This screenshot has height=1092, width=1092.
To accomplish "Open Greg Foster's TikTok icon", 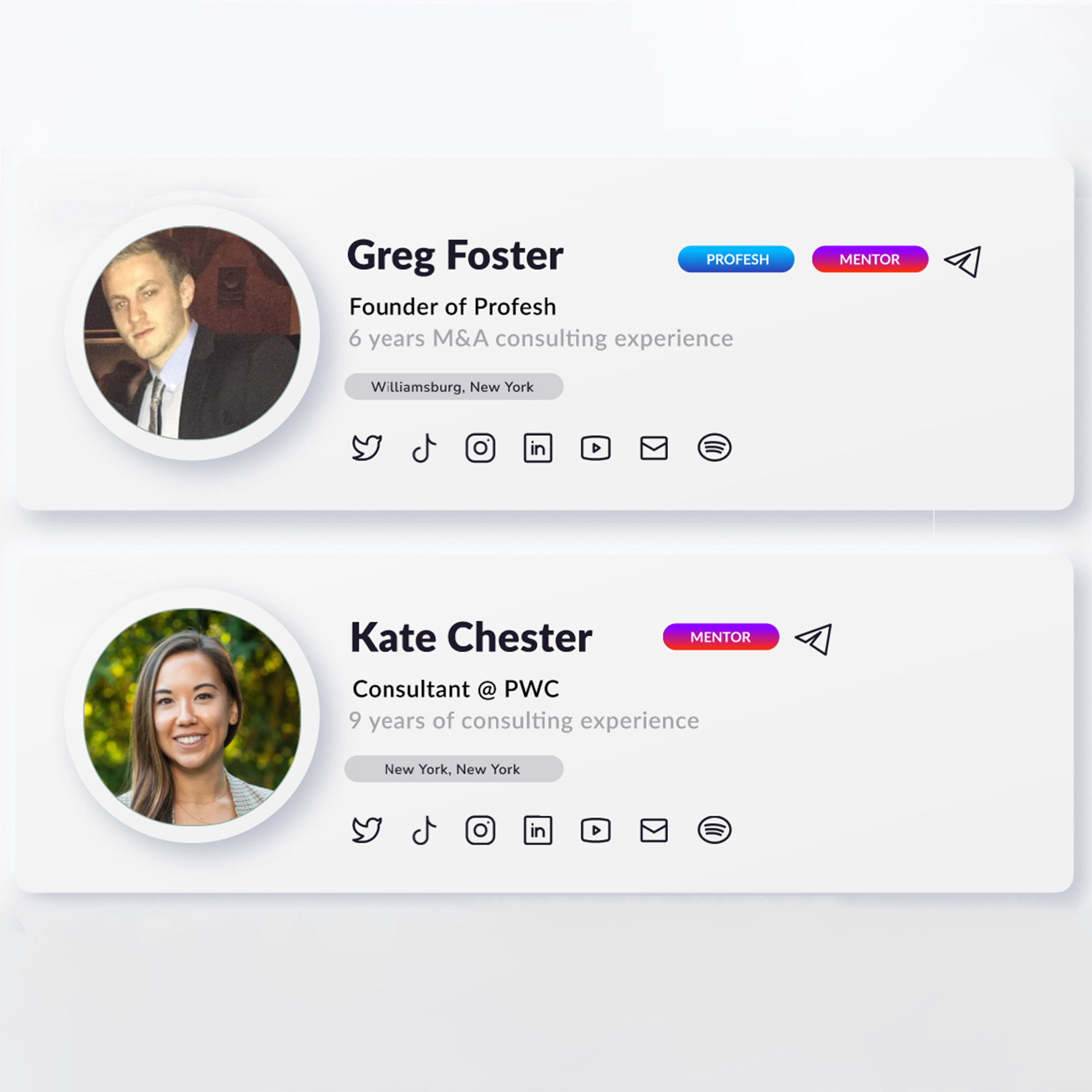I will click(x=424, y=448).
